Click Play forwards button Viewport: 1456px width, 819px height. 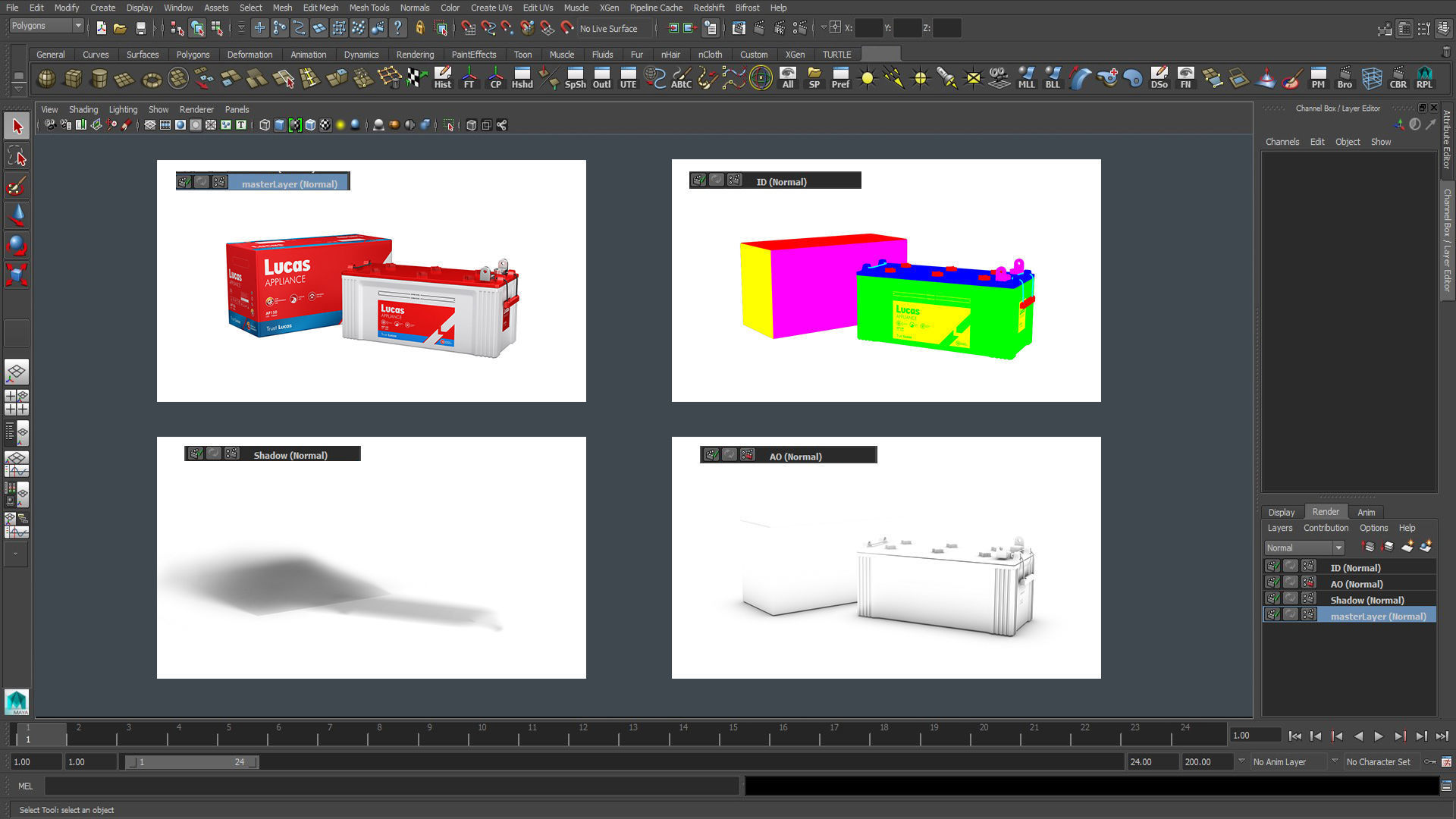click(x=1379, y=736)
